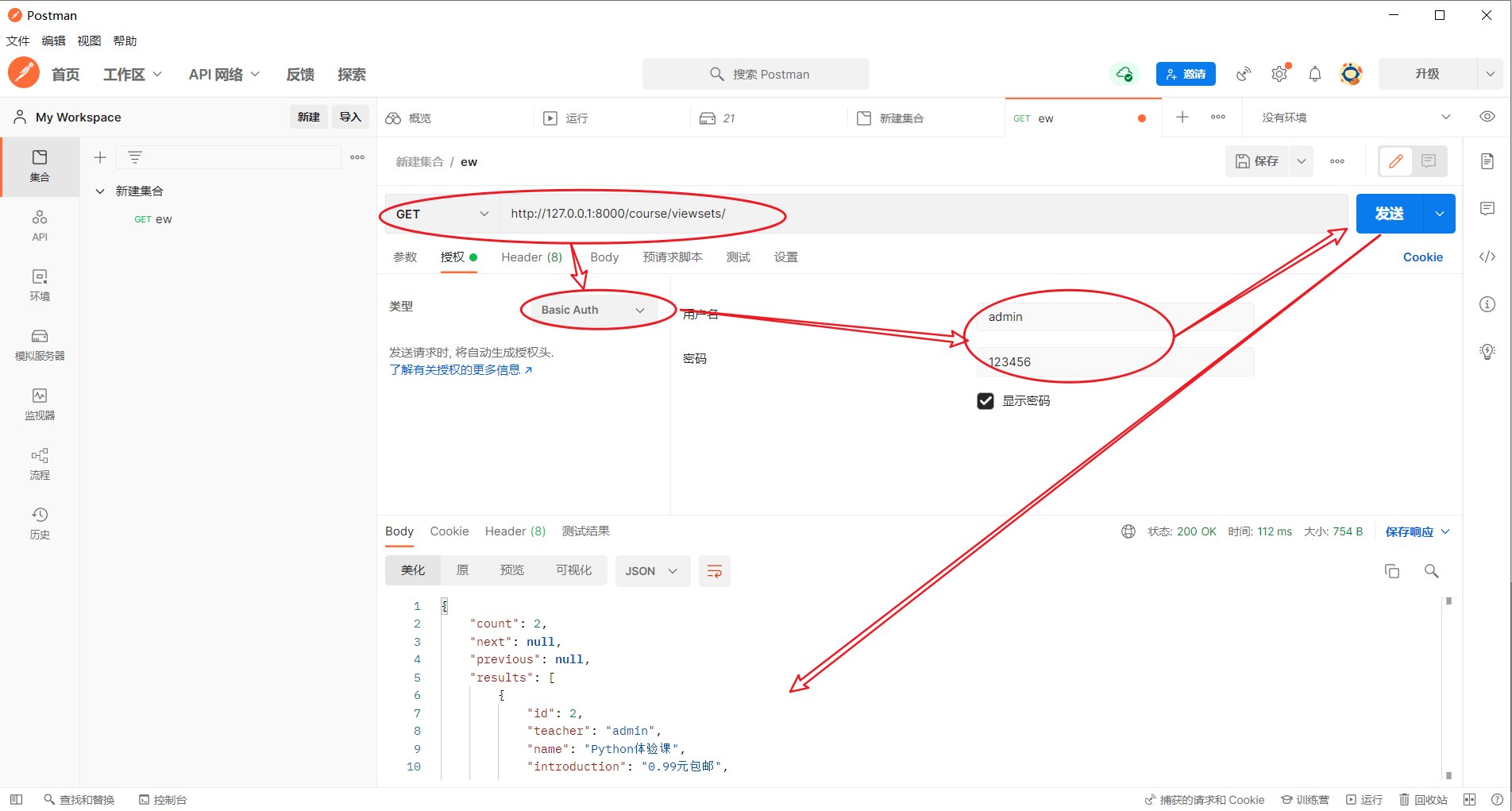Open the File menu
Viewport: 1512px width, 811px height.
[x=18, y=41]
